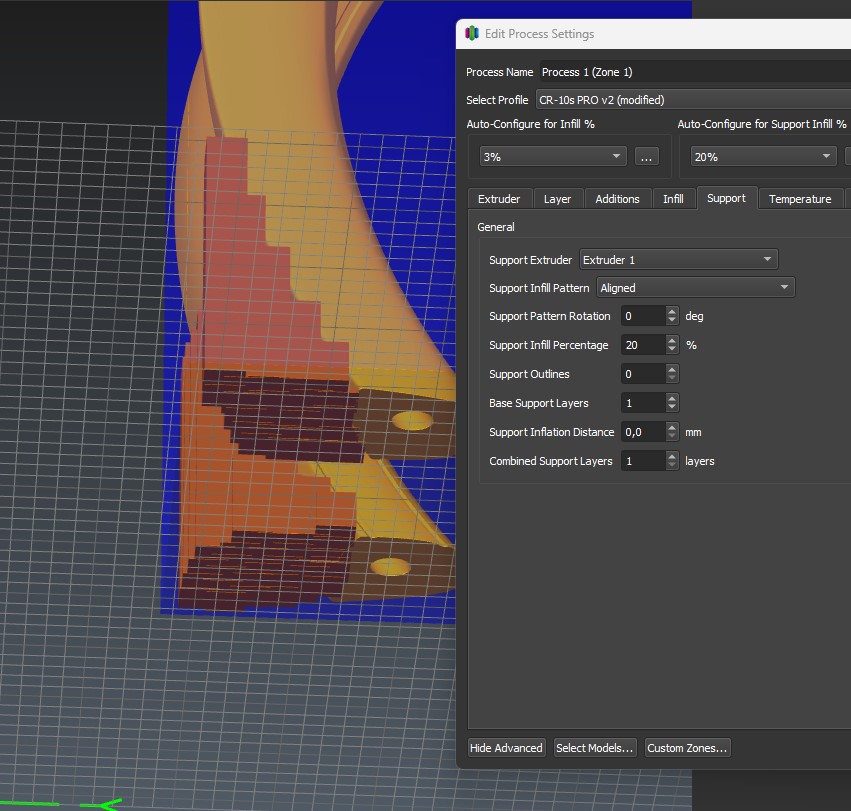The height and width of the screenshot is (811, 851).
Task: Open the Select Profile combo box
Action: [693, 100]
